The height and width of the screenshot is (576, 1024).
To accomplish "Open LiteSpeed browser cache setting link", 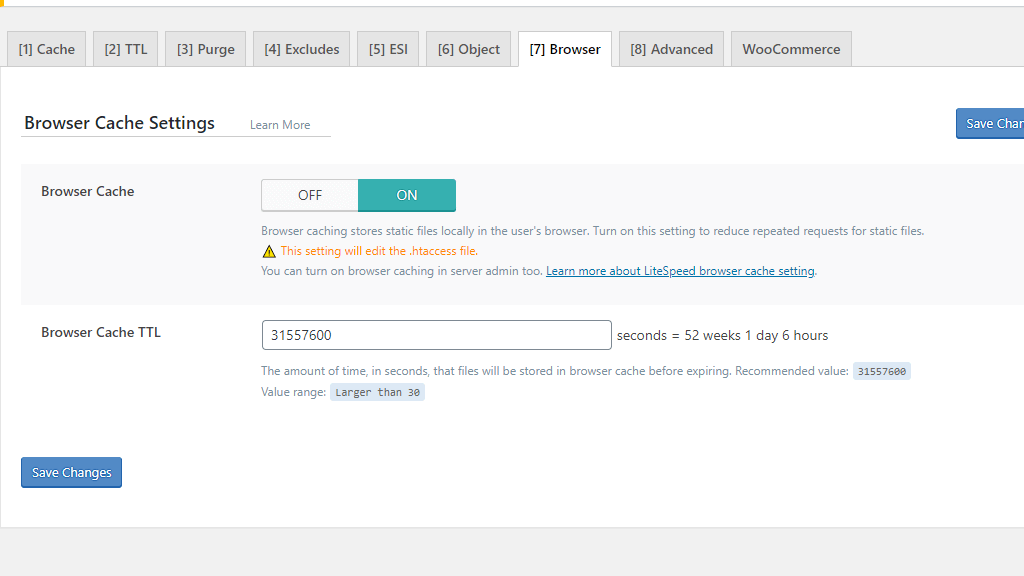I will [680, 271].
